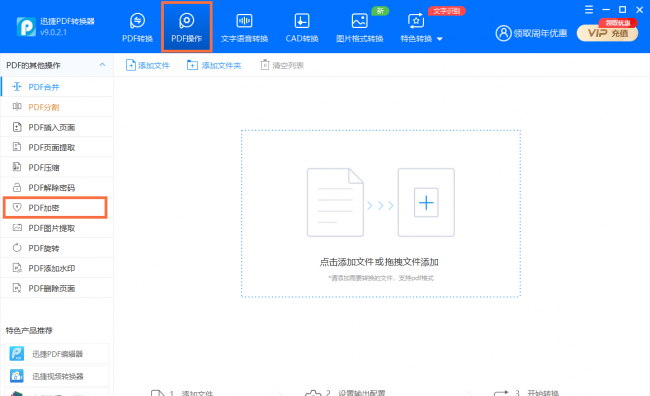The image size is (650, 396).
Task: Open the hamburger menu icon
Action: (x=589, y=10)
